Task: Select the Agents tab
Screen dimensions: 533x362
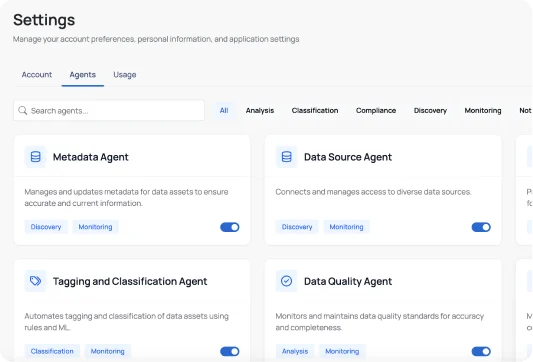Action: pyautogui.click(x=83, y=74)
